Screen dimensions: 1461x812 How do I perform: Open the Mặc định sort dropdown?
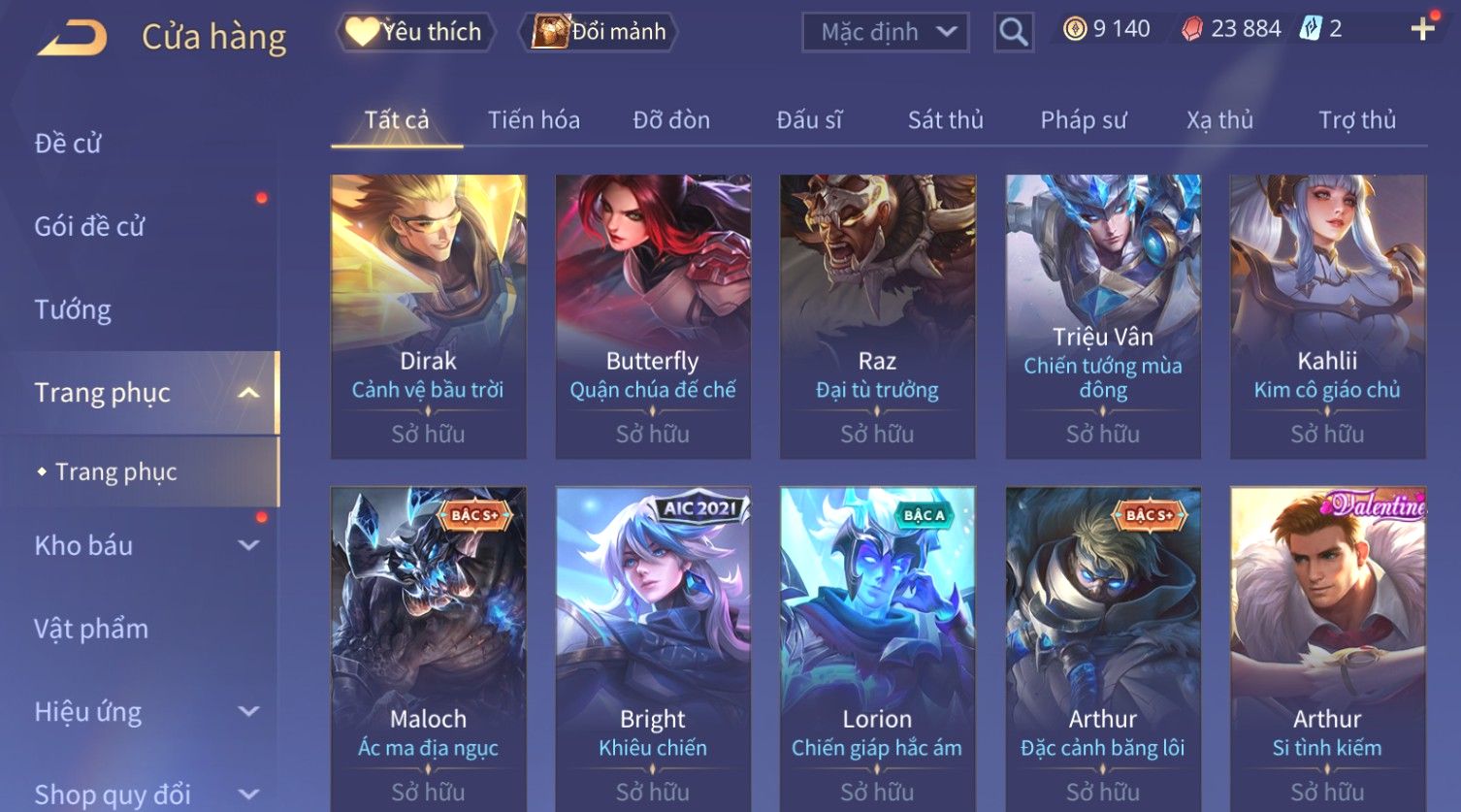click(x=886, y=32)
